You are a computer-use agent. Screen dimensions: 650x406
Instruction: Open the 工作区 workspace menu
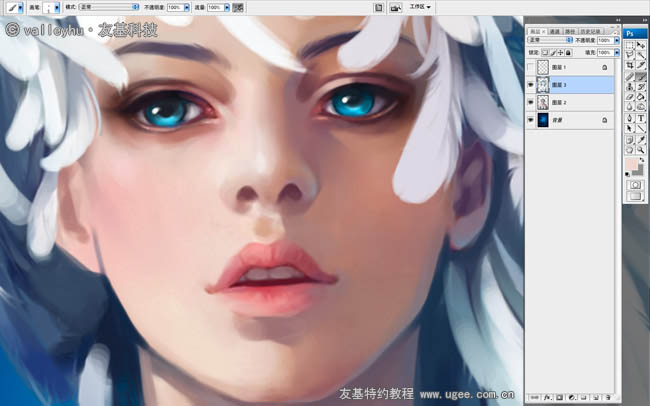pyautogui.click(x=420, y=7)
